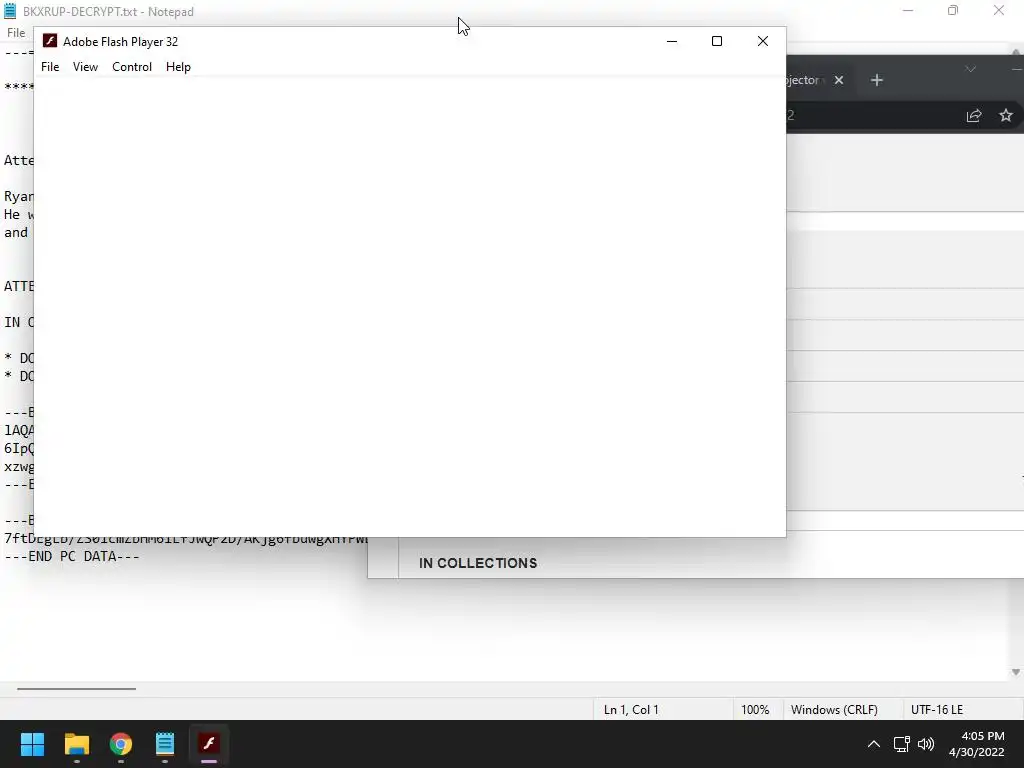Open the View menu in Flash Player

pos(86,67)
